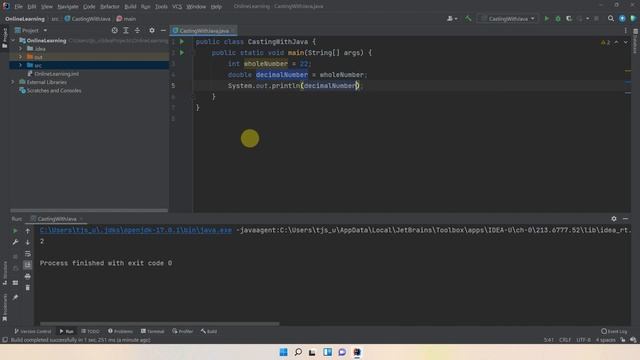This screenshot has width=640, height=360.
Task: Click run gutter arrow beside class declaration
Action: 182,42
